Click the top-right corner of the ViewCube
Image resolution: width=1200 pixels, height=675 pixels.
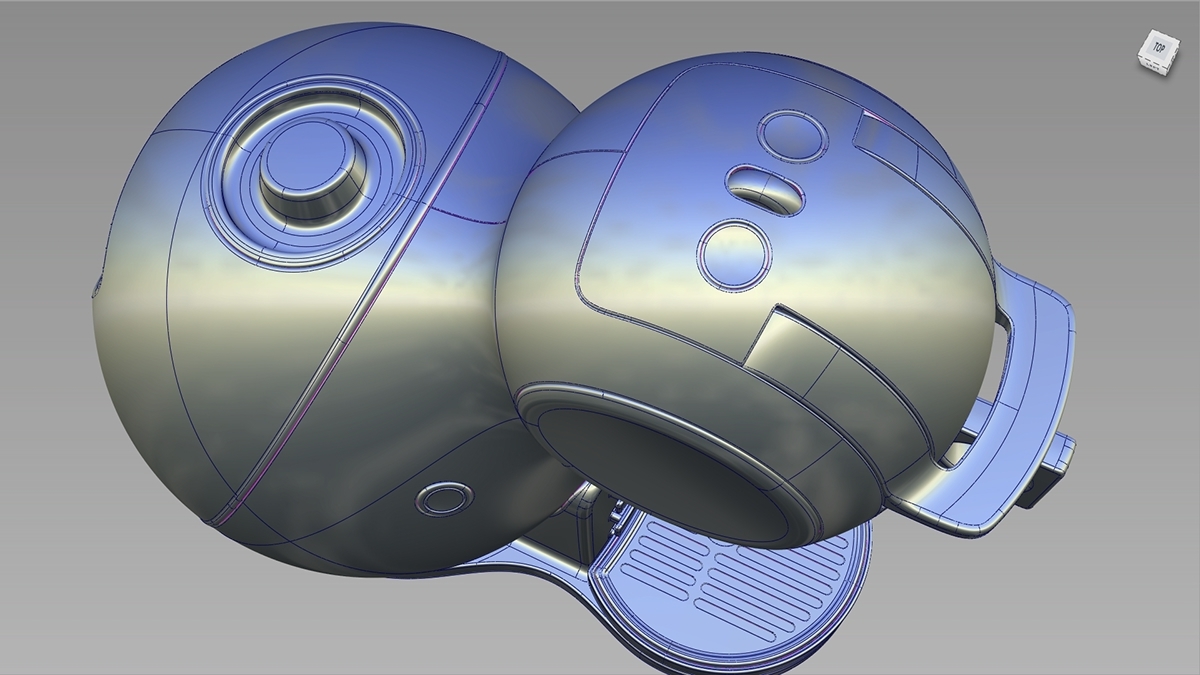click(1180, 44)
